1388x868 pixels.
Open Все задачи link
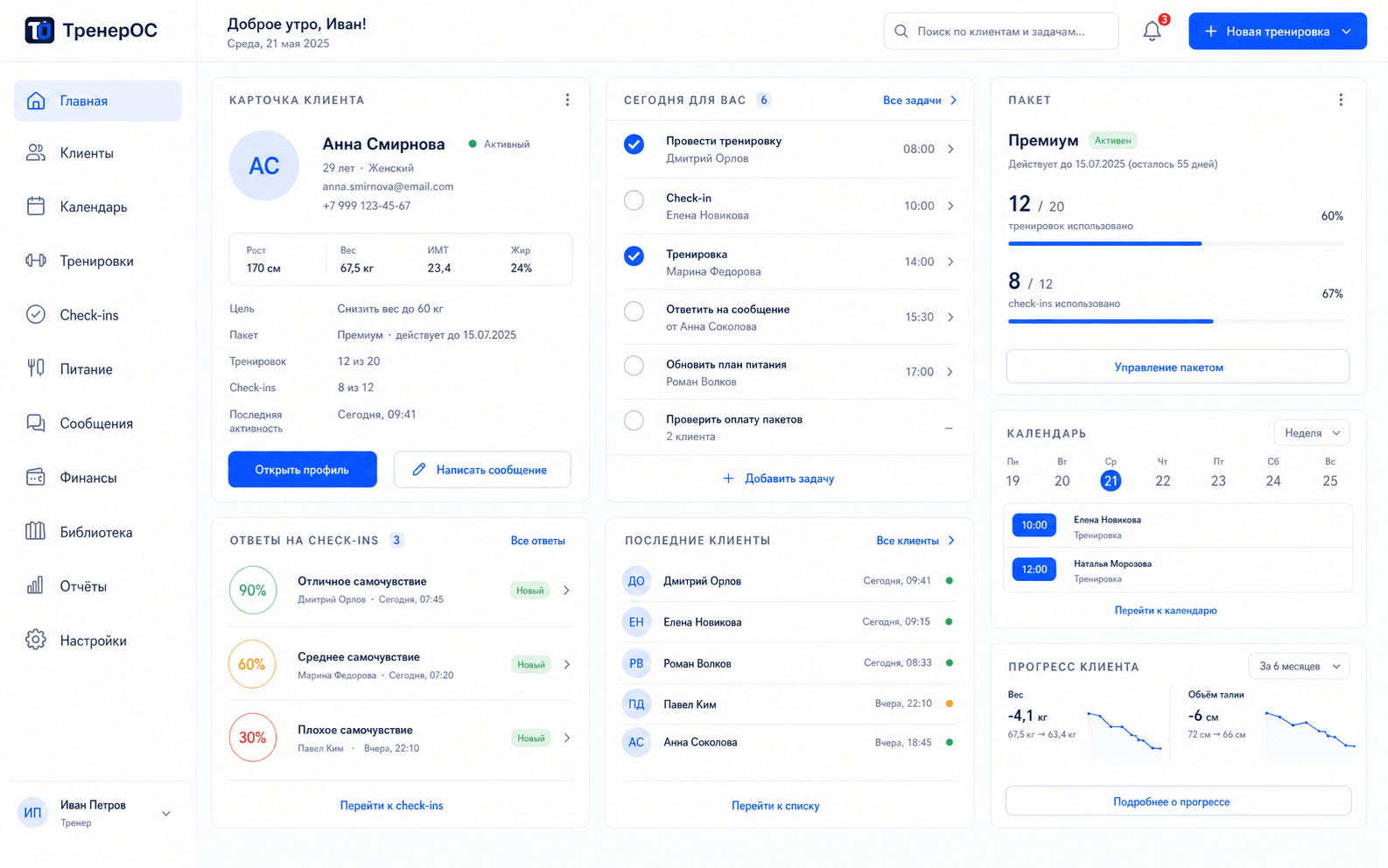point(919,101)
